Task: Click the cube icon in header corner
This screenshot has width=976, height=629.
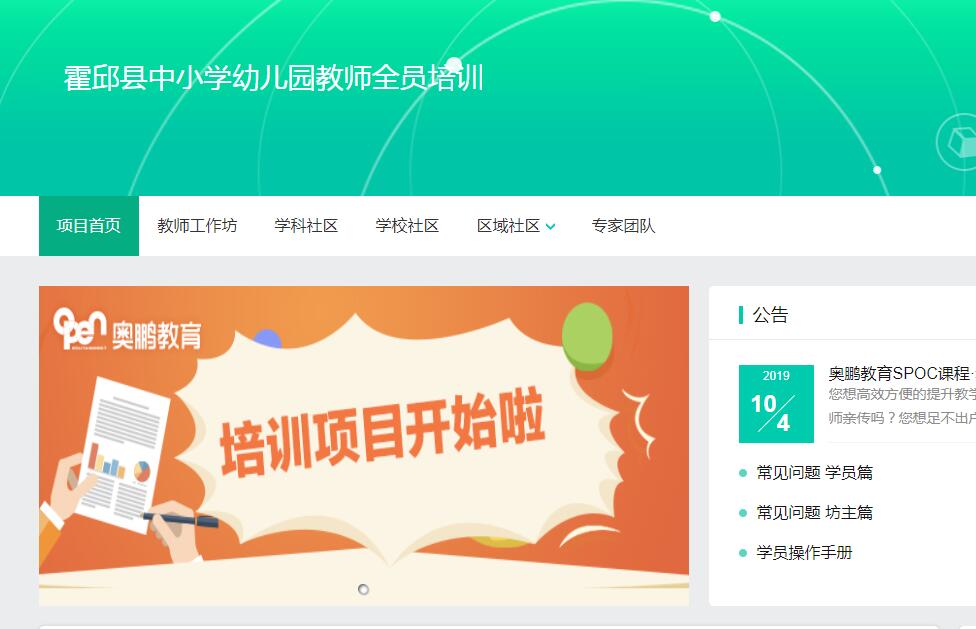Action: pyautogui.click(x=959, y=142)
